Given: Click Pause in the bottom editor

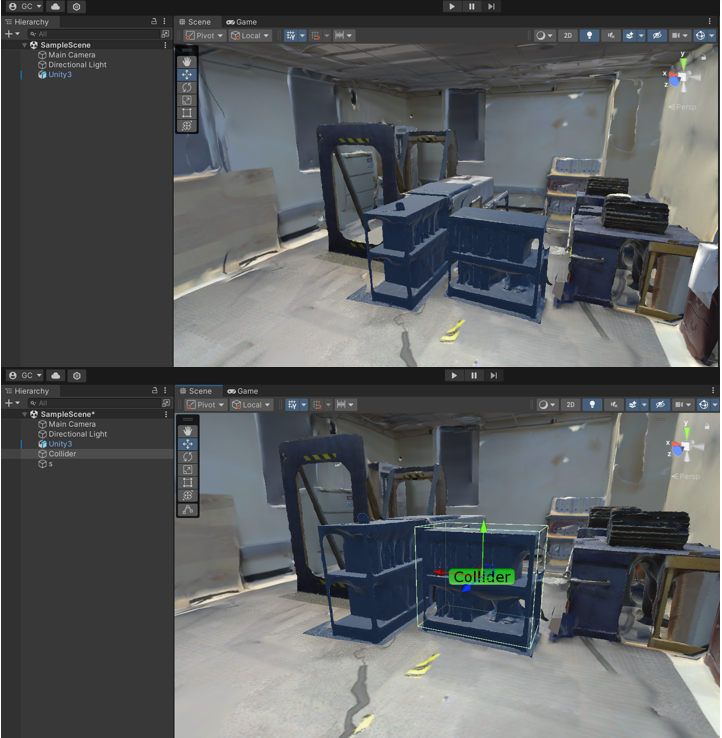Looking at the screenshot, I should [474, 376].
